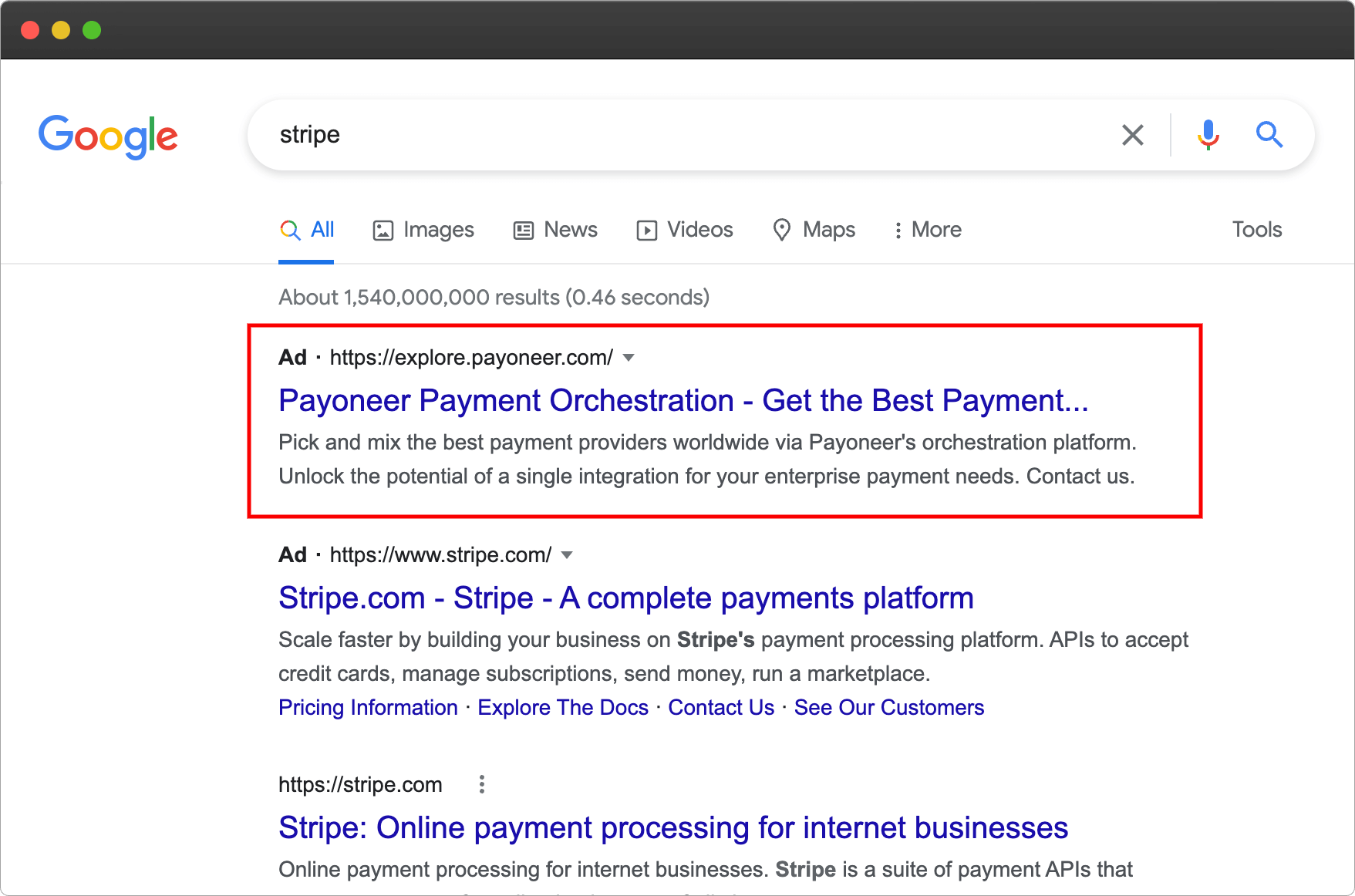Open the three-dot menu next to https://stripe.com
This screenshot has width=1355, height=896.
482,785
